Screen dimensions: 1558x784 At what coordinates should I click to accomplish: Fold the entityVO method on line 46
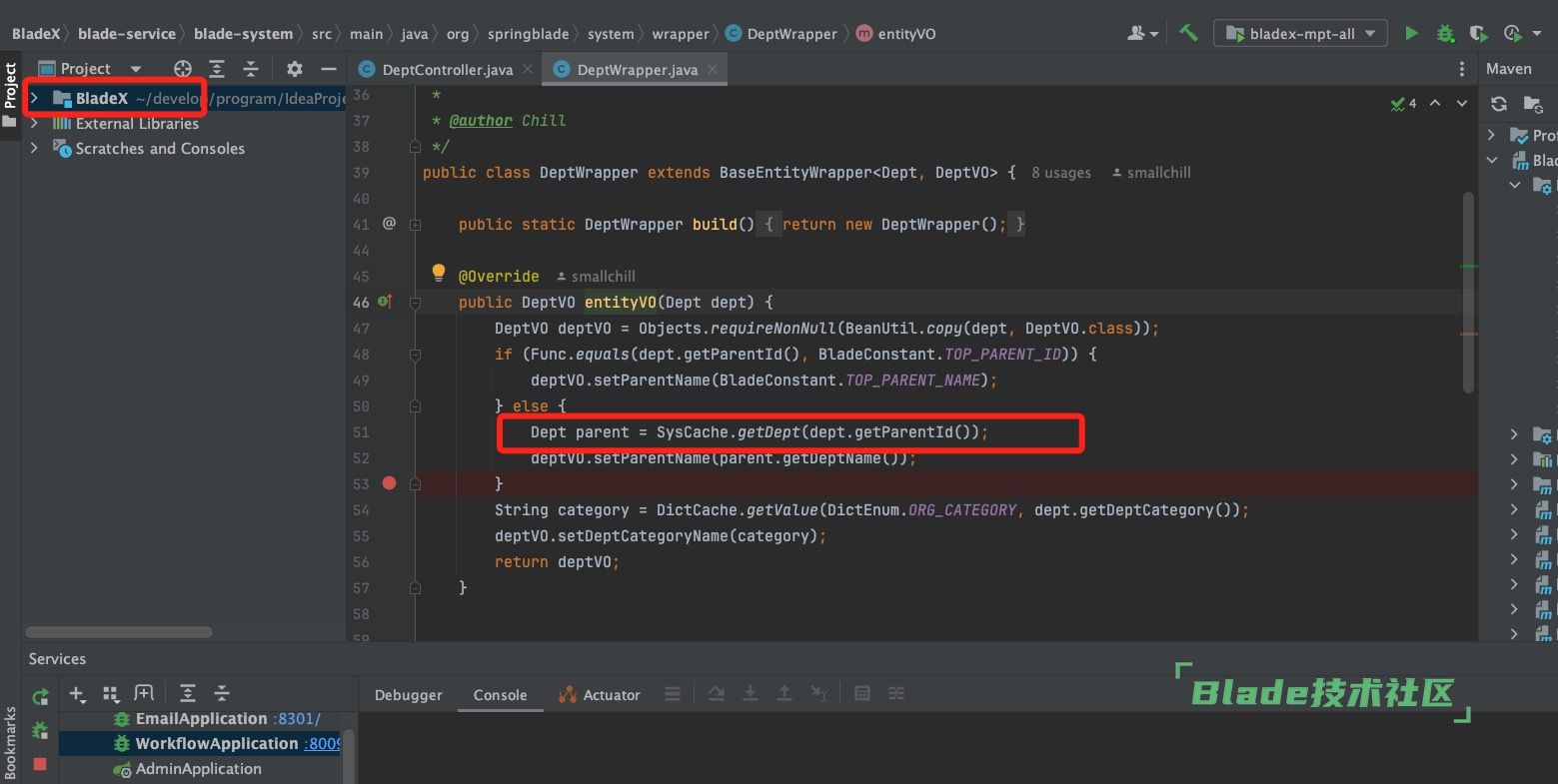pos(415,302)
